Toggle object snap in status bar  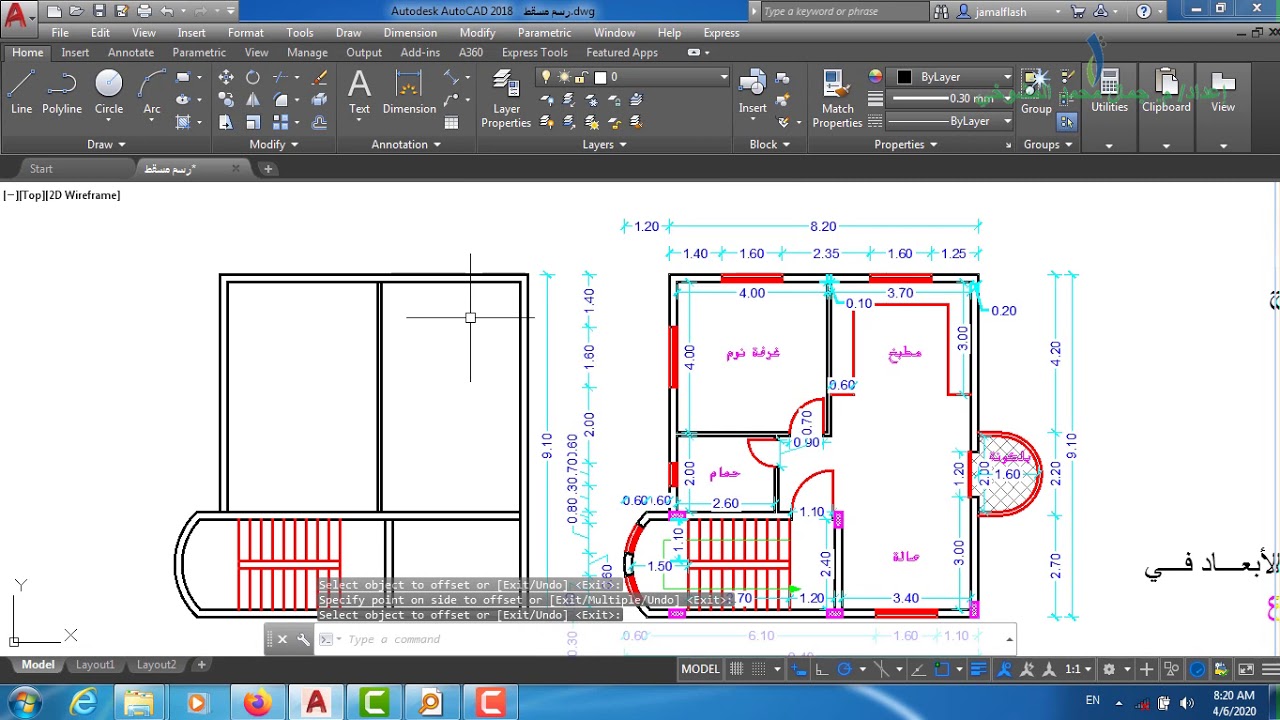(941, 669)
